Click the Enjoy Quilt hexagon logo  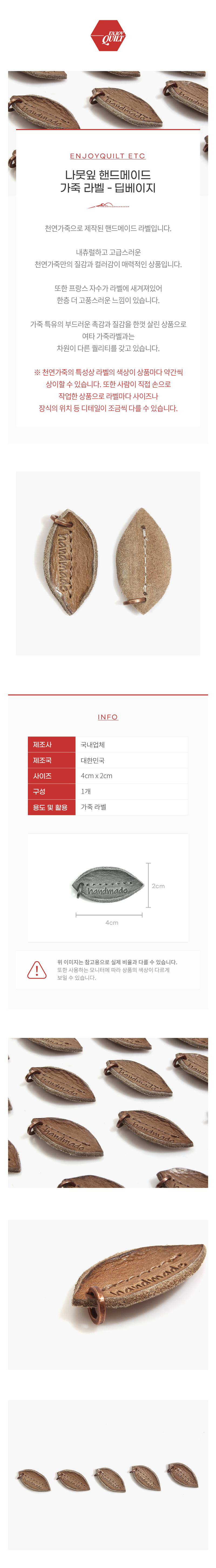pos(108,36)
